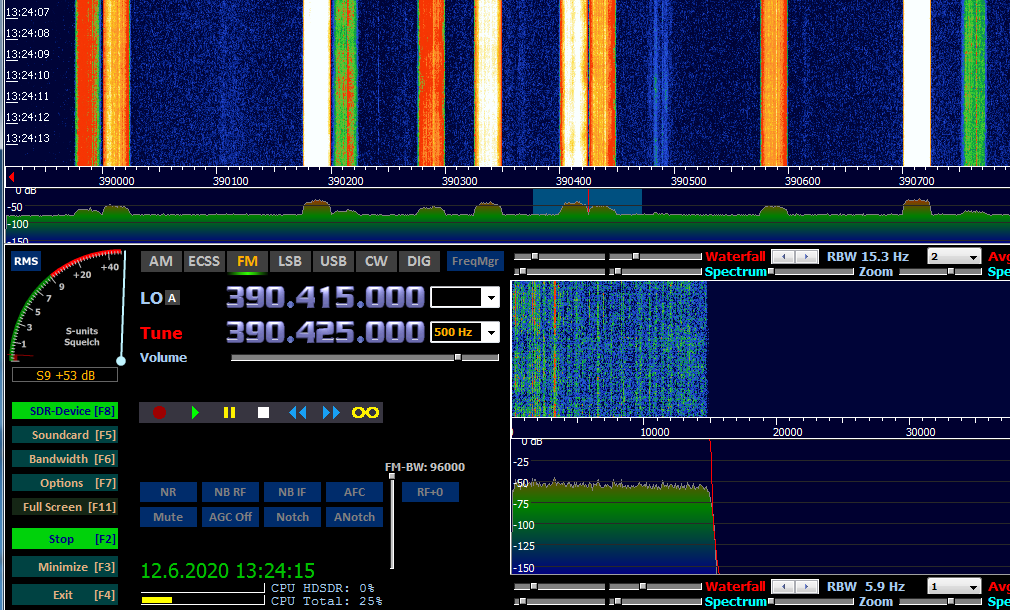The image size is (1010, 610).
Task: Click right arrow beside RBW 5.9 Hz waterfall
Action: (806, 586)
